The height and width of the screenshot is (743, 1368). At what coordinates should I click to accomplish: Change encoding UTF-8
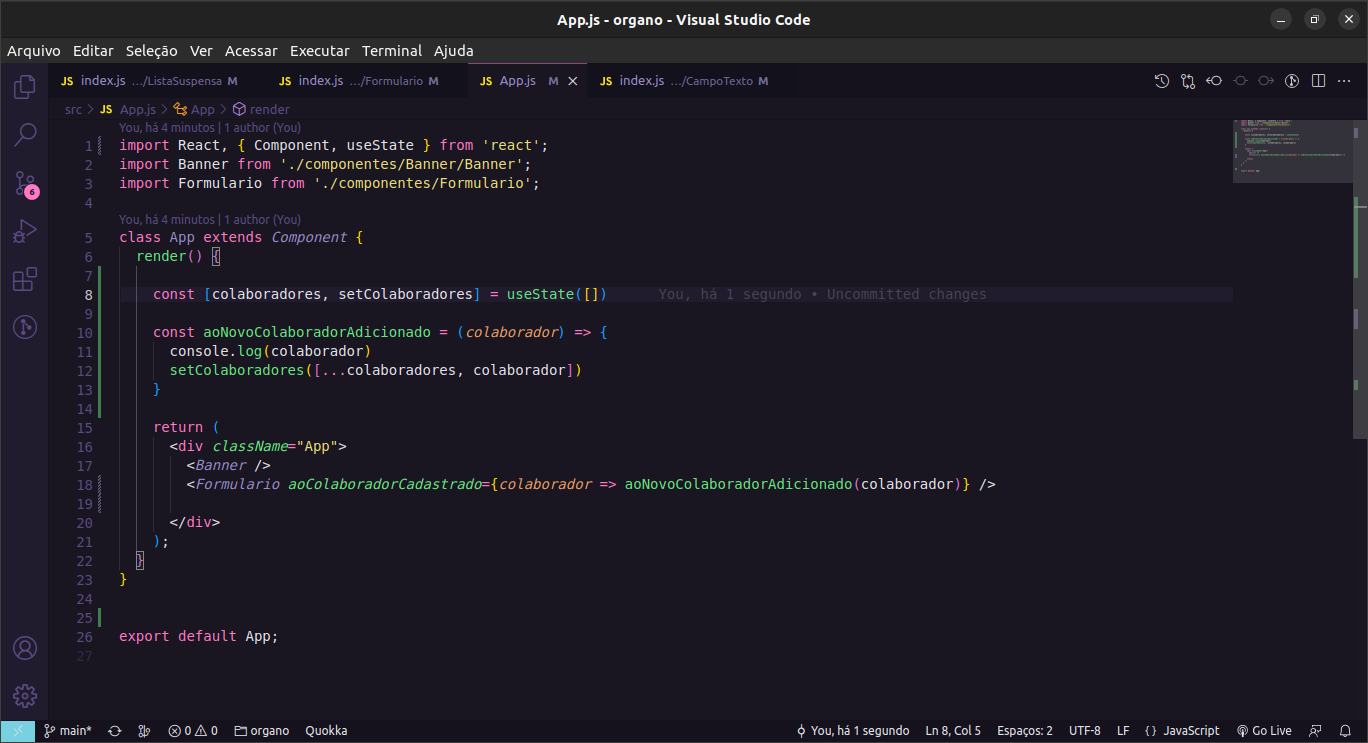(1085, 731)
